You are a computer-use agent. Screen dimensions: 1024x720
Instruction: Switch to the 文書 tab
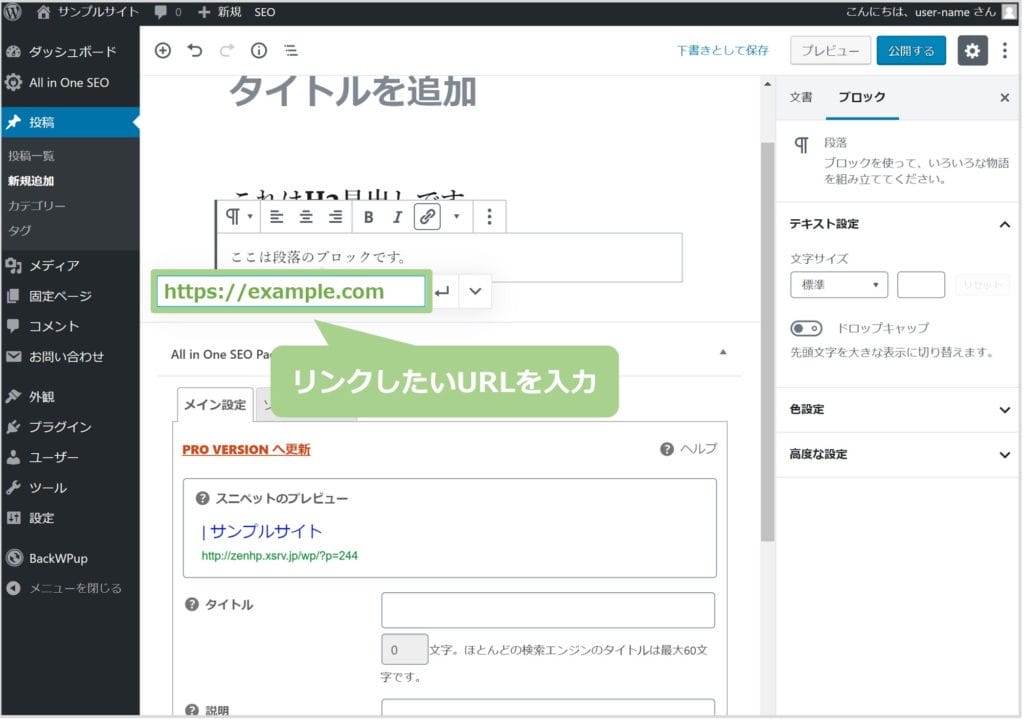coord(801,98)
